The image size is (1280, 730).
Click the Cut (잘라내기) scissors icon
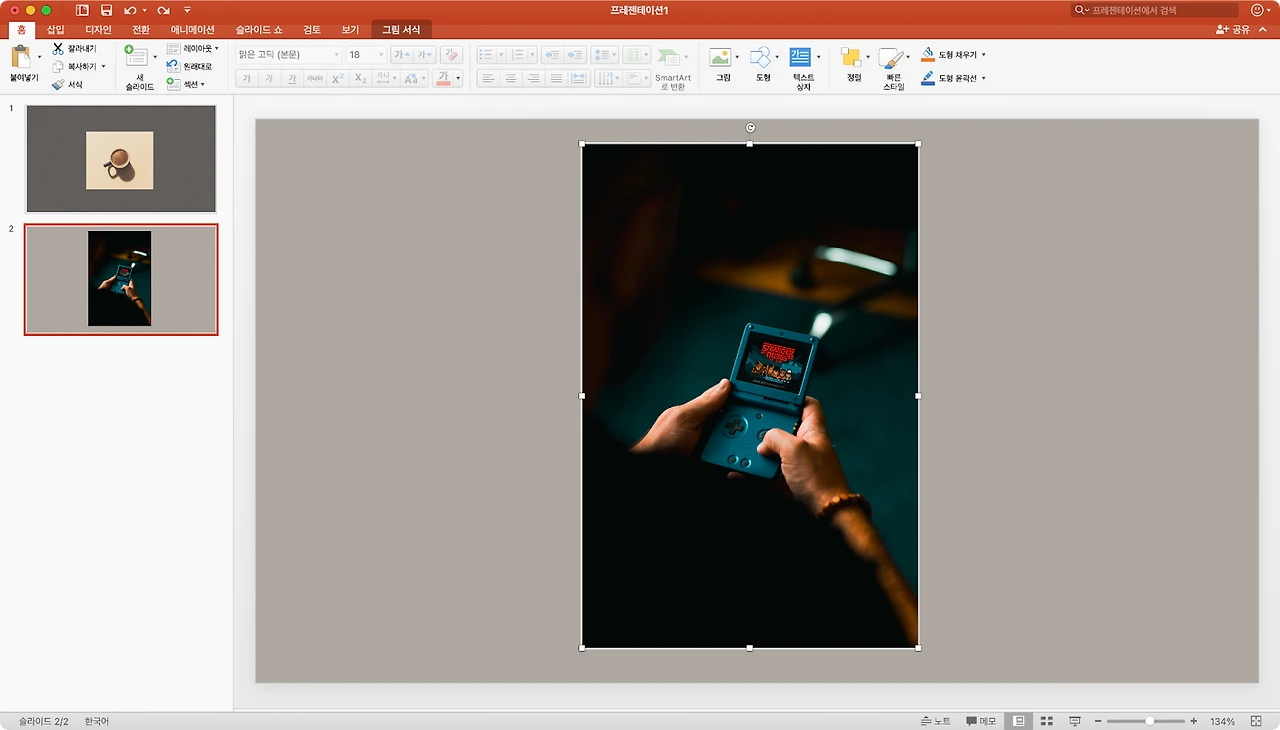coord(58,48)
